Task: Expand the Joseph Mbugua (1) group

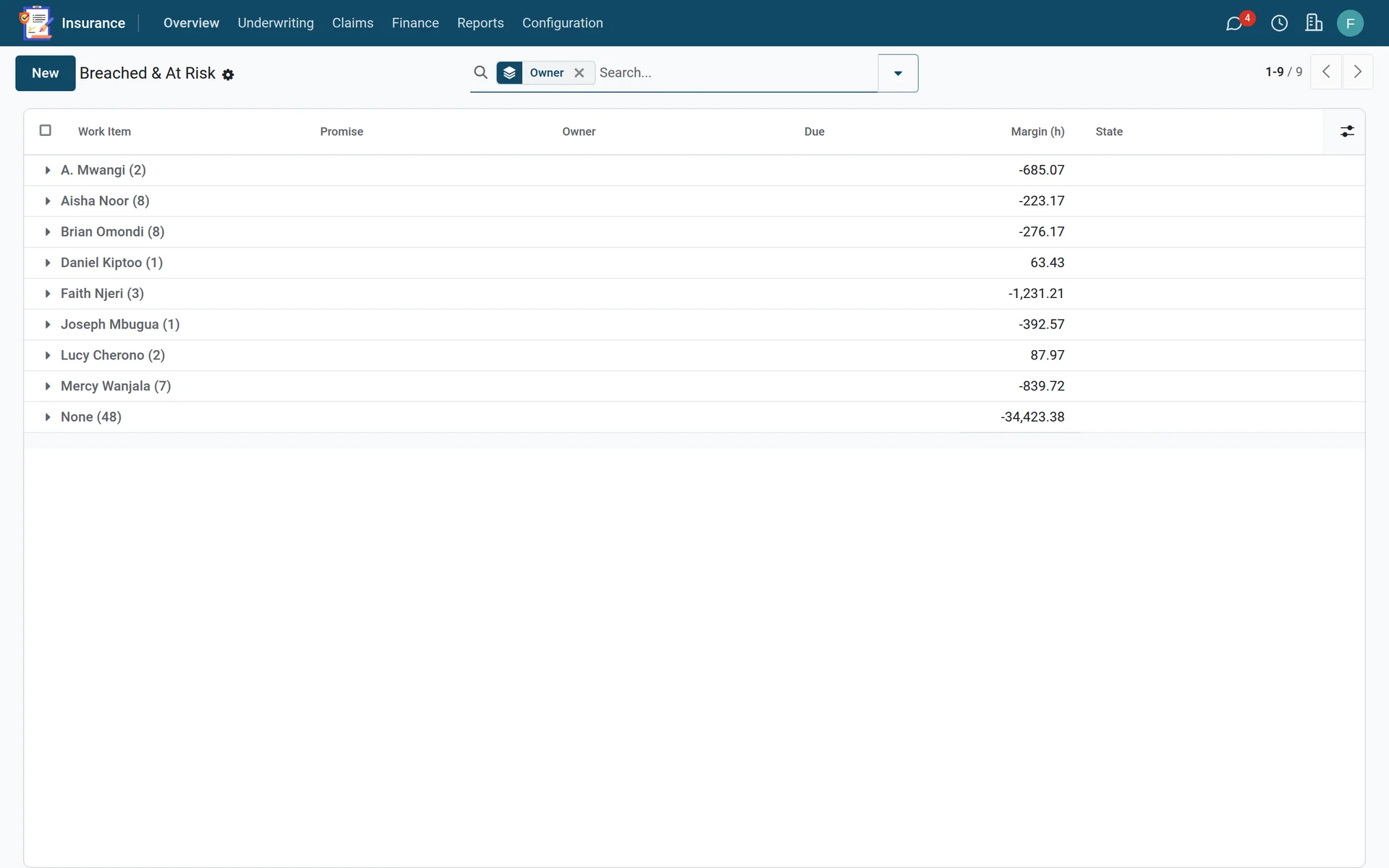Action: (x=694, y=325)
